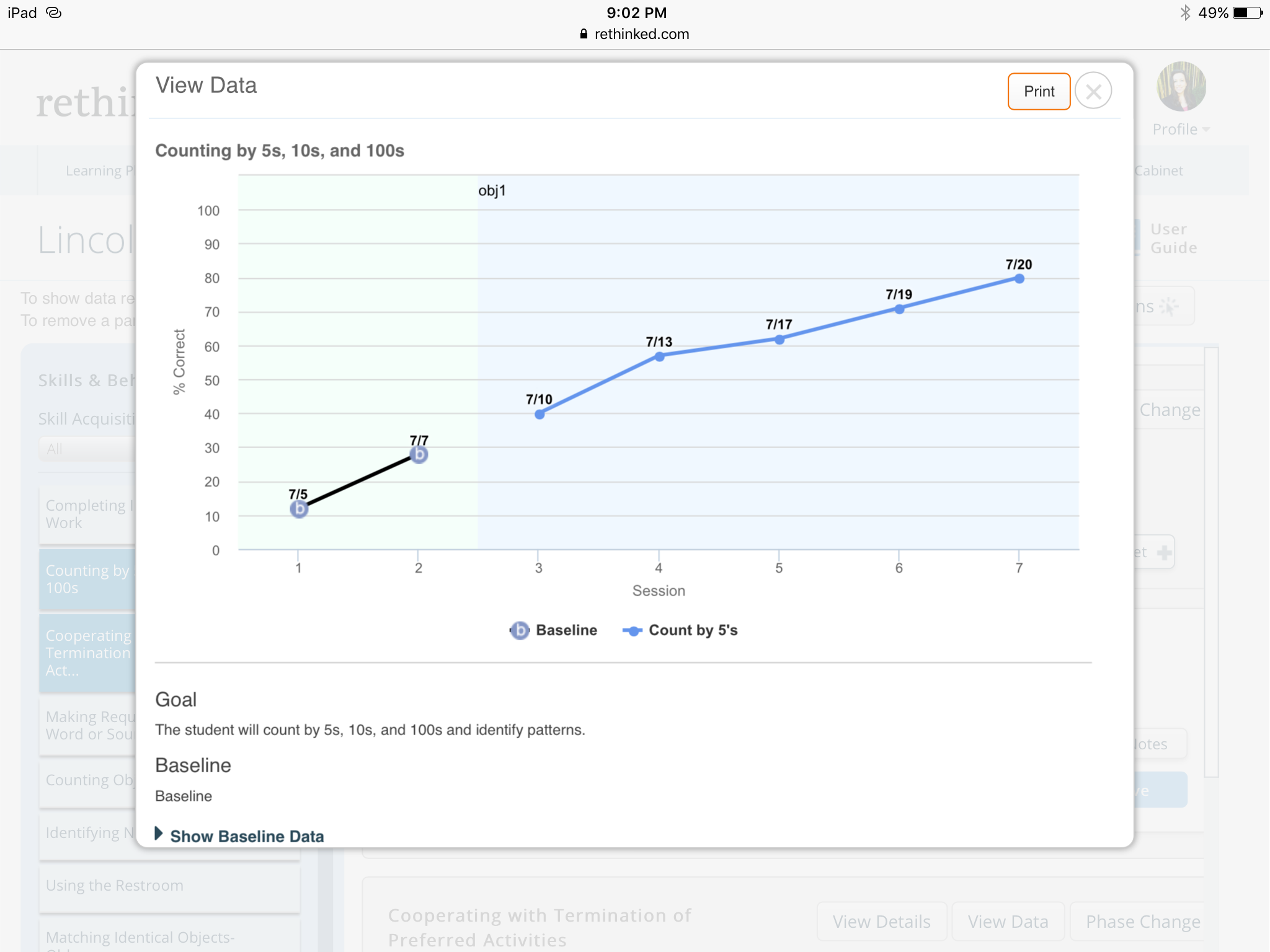This screenshot has width=1270, height=952.
Task: Click the data point labeled 7/19
Action: pos(899,309)
